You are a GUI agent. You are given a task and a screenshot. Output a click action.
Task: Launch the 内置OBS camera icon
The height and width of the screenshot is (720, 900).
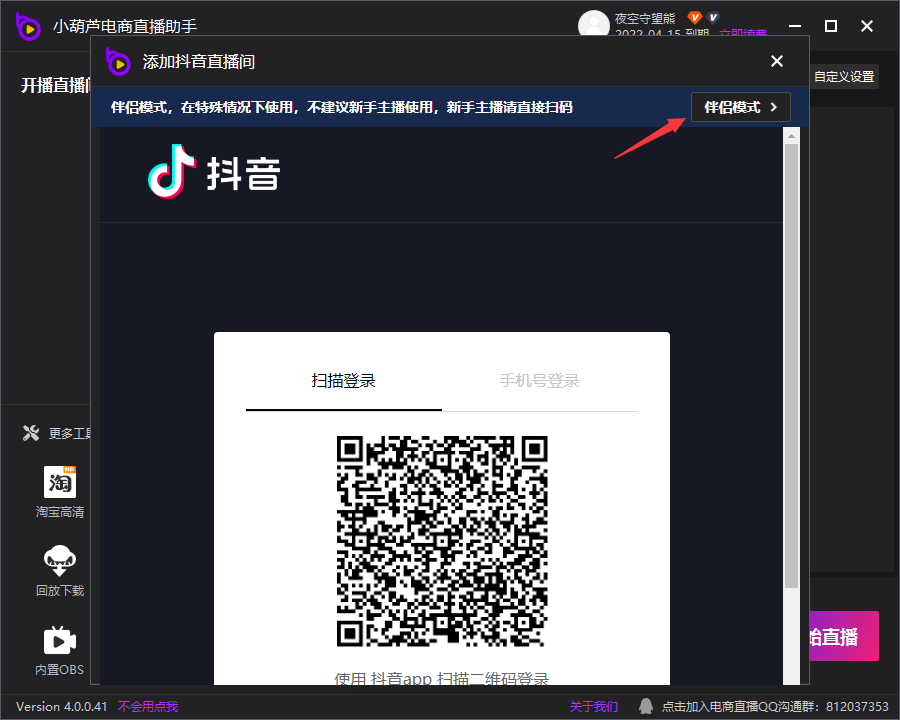pyautogui.click(x=60, y=640)
